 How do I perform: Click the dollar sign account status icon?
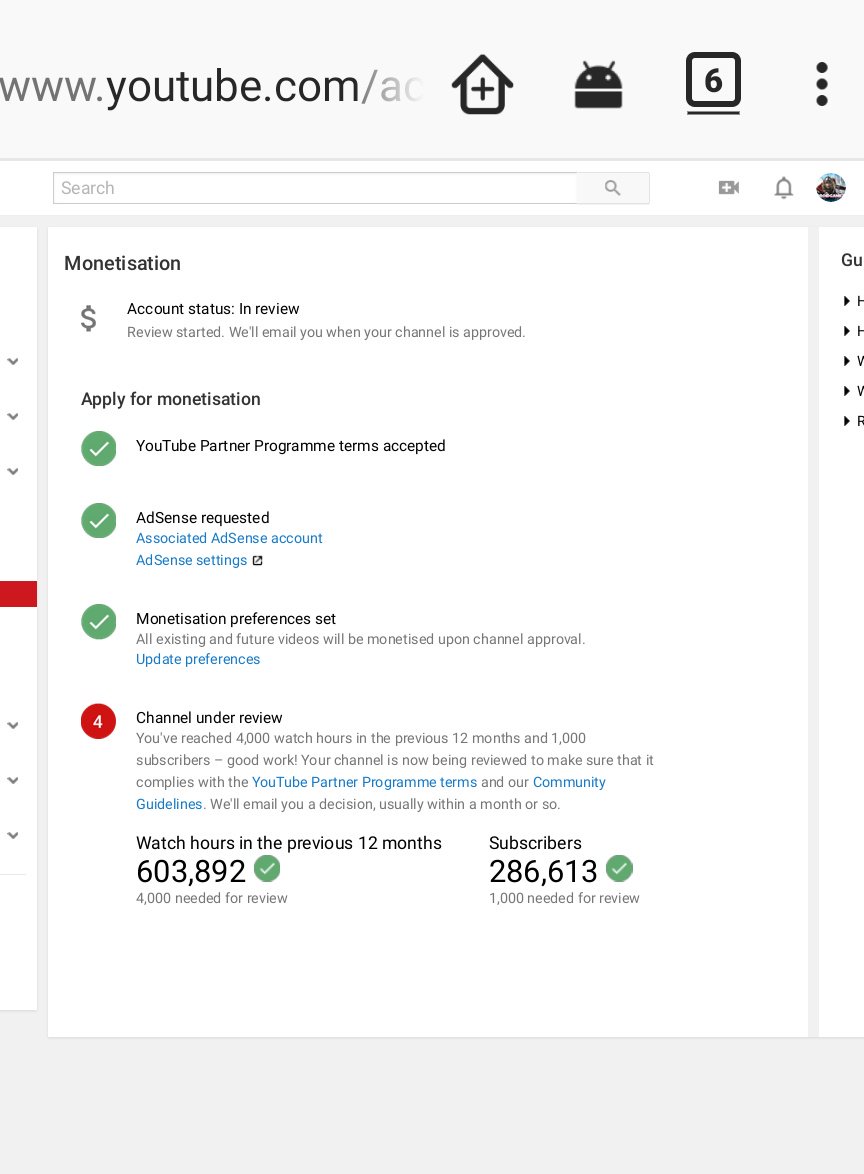(88, 318)
